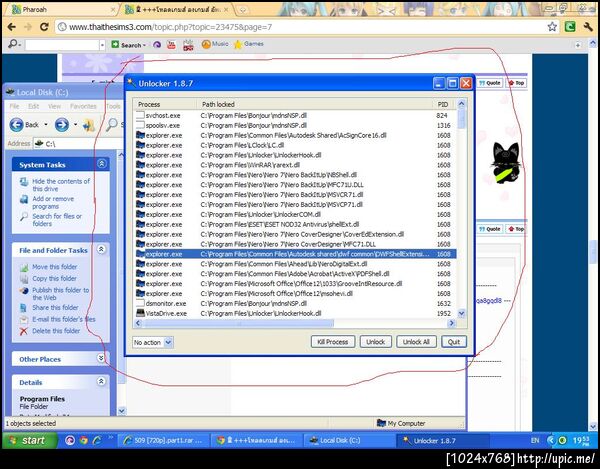Open the View menu in Local Disk window
Image resolution: width=600 pixels, height=469 pixels.
(x=54, y=106)
